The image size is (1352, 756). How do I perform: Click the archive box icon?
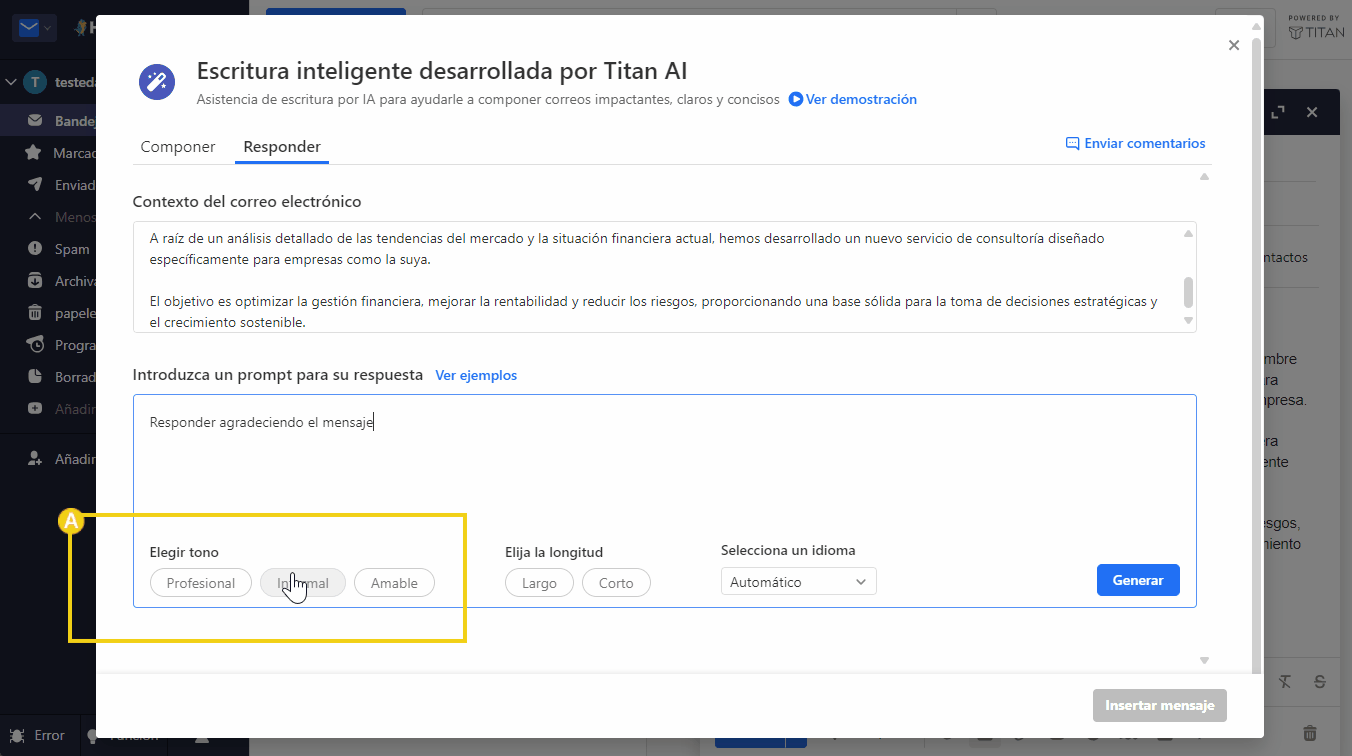pos(35,281)
